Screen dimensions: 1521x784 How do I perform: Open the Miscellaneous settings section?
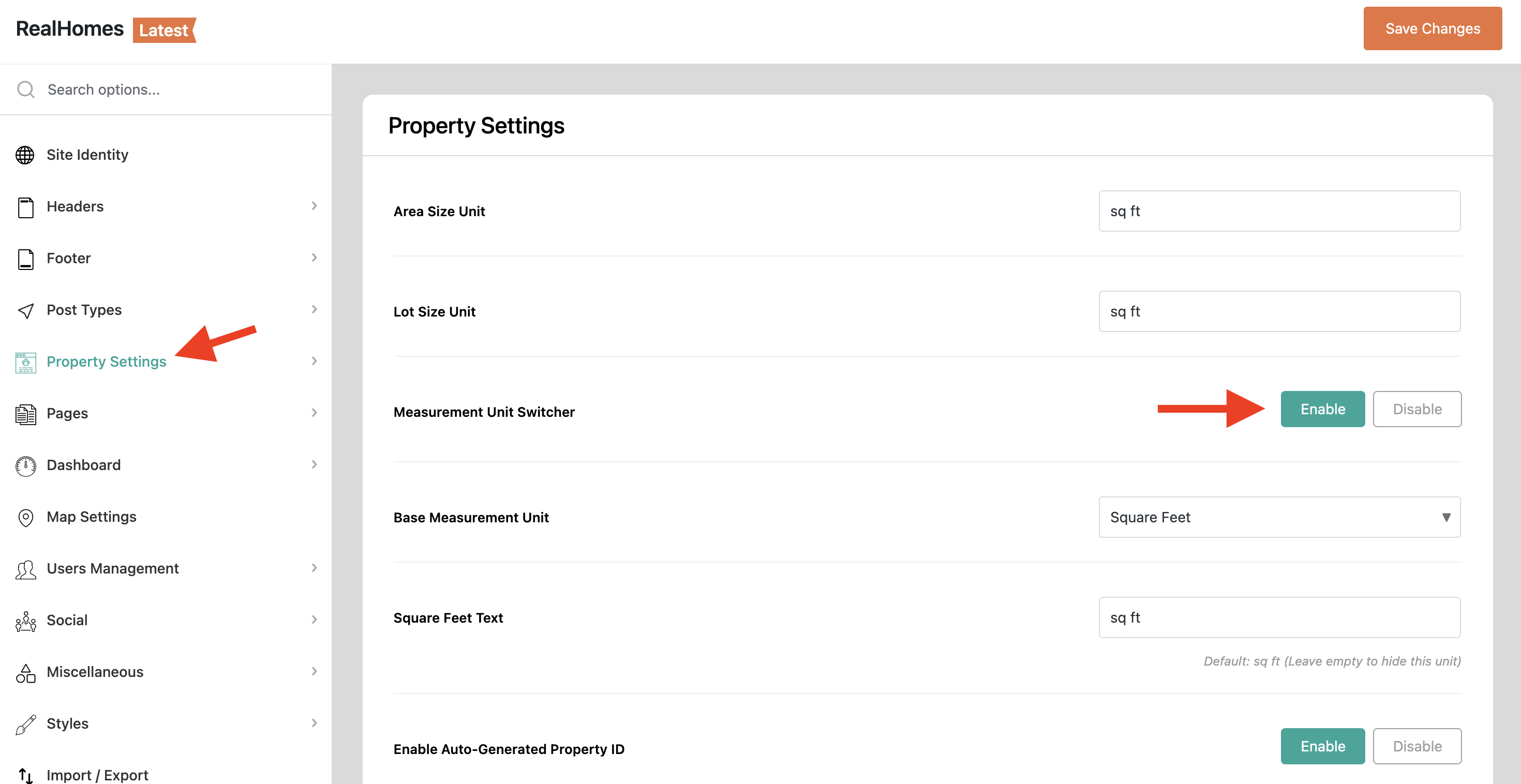pos(95,672)
